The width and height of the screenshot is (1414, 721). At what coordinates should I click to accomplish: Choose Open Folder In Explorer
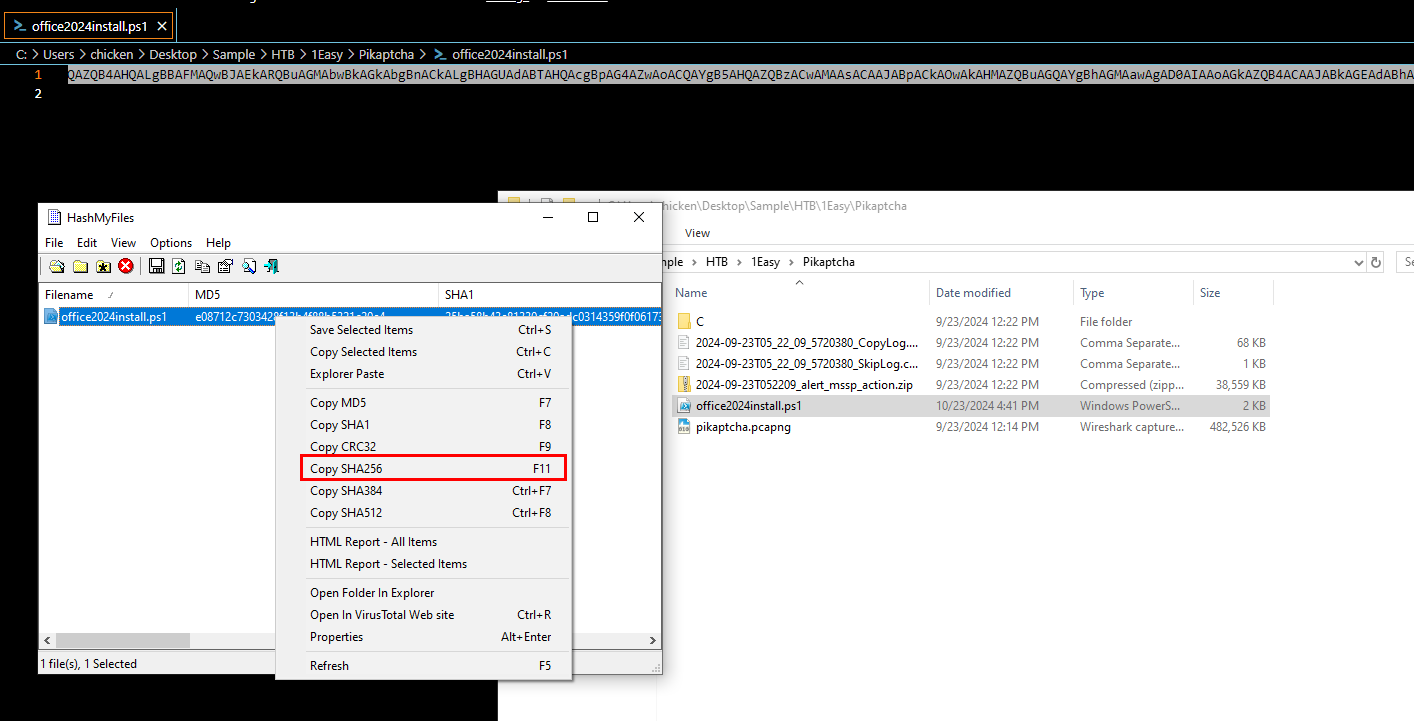click(430, 593)
